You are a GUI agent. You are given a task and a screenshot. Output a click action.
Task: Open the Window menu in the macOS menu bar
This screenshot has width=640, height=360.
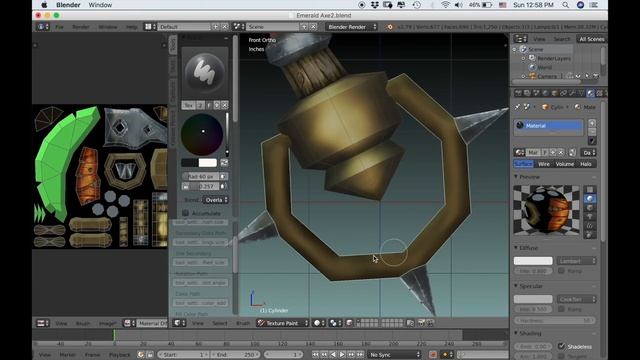pyautogui.click(x=100, y=5)
